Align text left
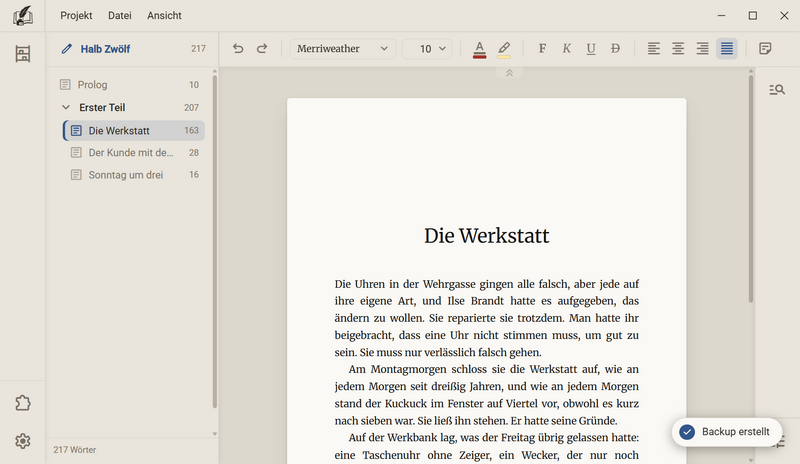This screenshot has height=464, width=800. tap(654, 48)
